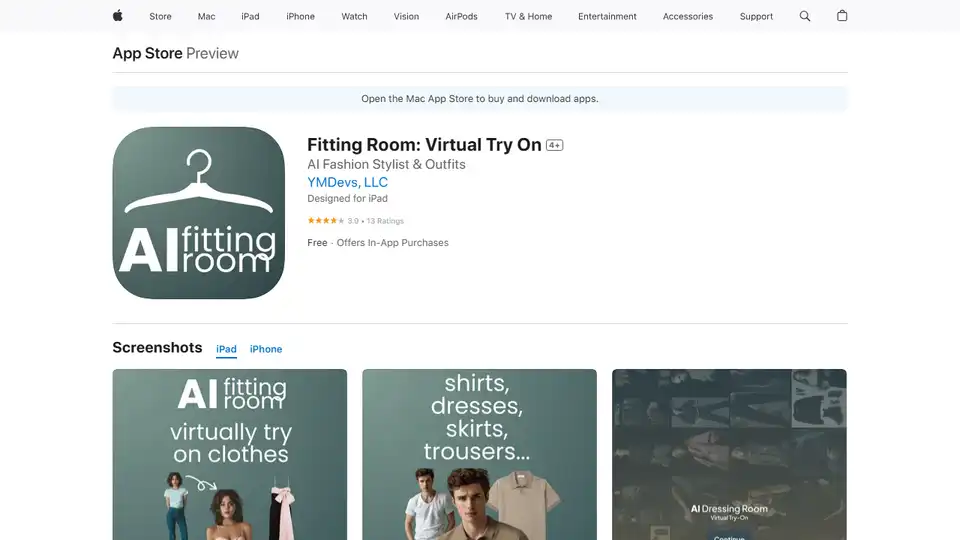
Task: Click the 'Preview' text beside App Store
Action: 212,53
